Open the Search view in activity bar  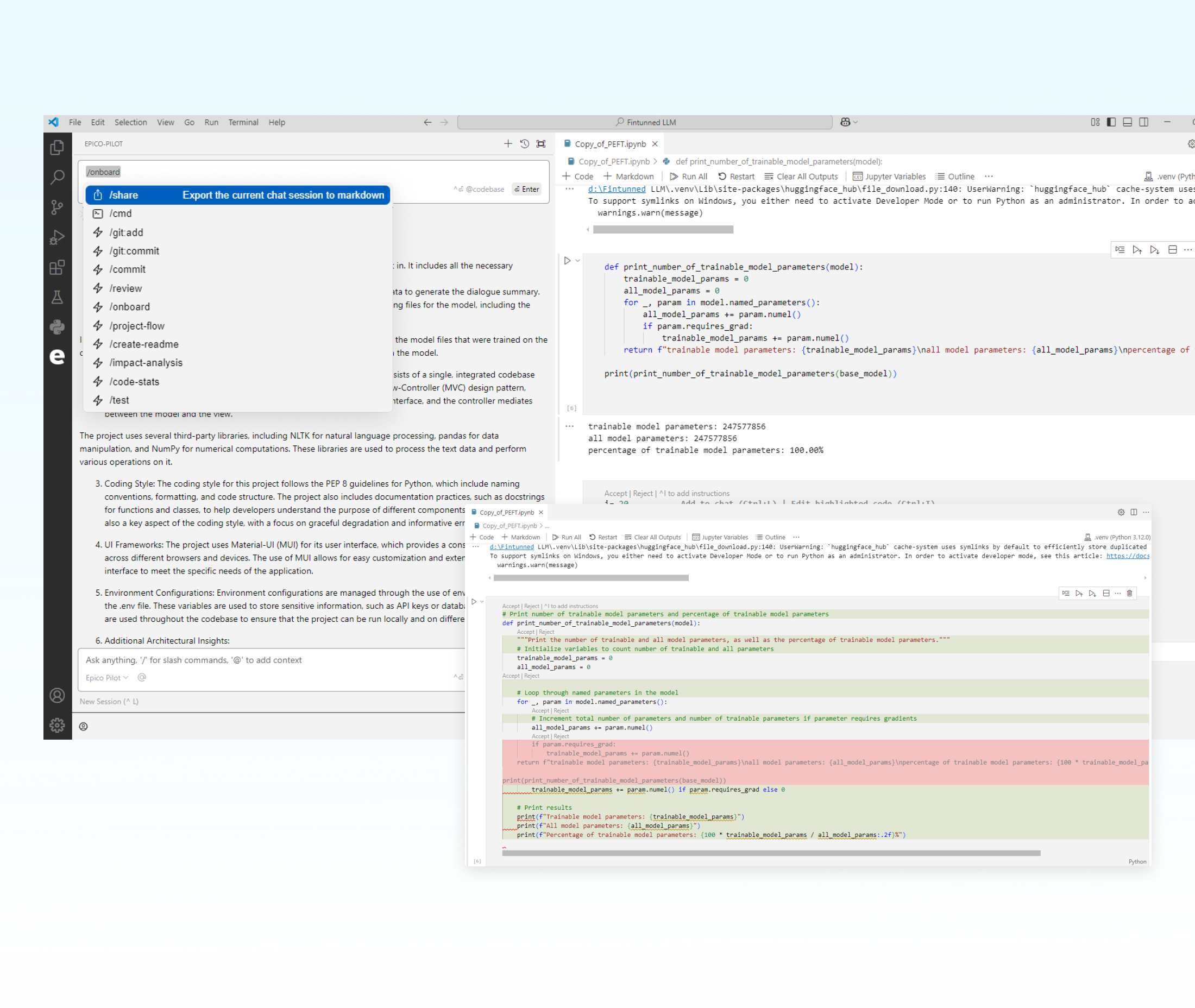57,177
